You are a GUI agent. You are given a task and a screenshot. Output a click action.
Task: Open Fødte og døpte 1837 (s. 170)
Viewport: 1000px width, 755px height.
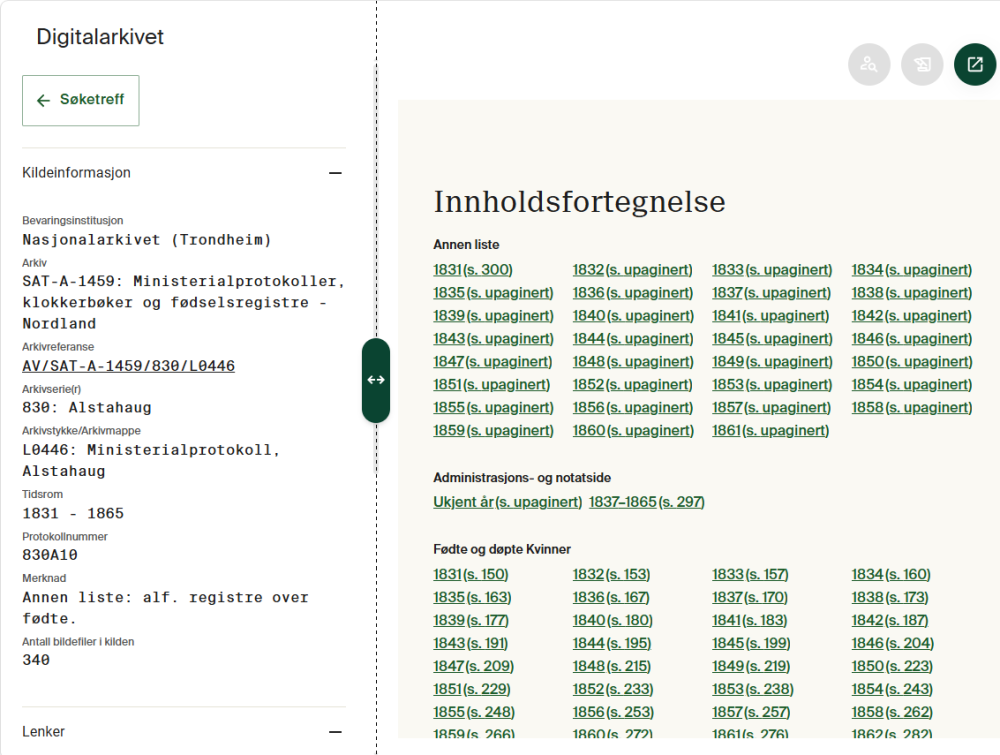click(749, 597)
